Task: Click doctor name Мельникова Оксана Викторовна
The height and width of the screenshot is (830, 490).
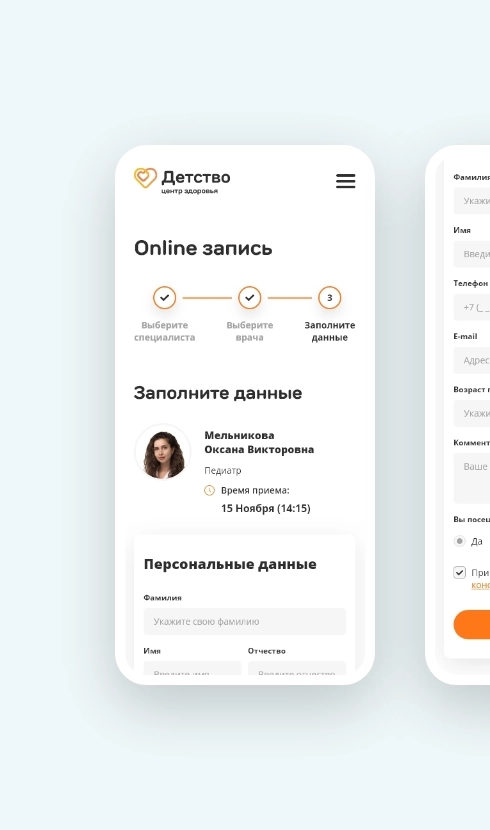Action: coord(259,443)
